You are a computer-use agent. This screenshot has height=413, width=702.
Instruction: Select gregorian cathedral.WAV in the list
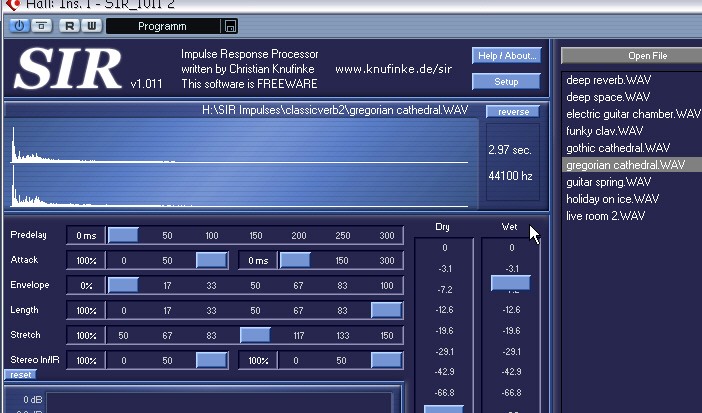632,165
